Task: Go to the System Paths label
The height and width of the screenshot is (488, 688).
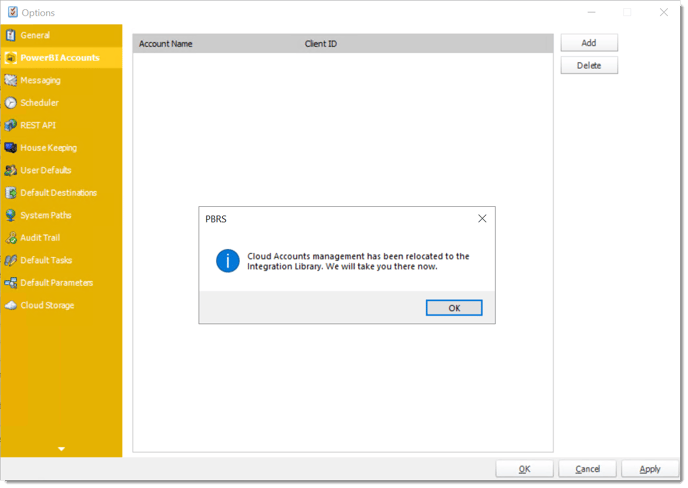Action: point(46,215)
